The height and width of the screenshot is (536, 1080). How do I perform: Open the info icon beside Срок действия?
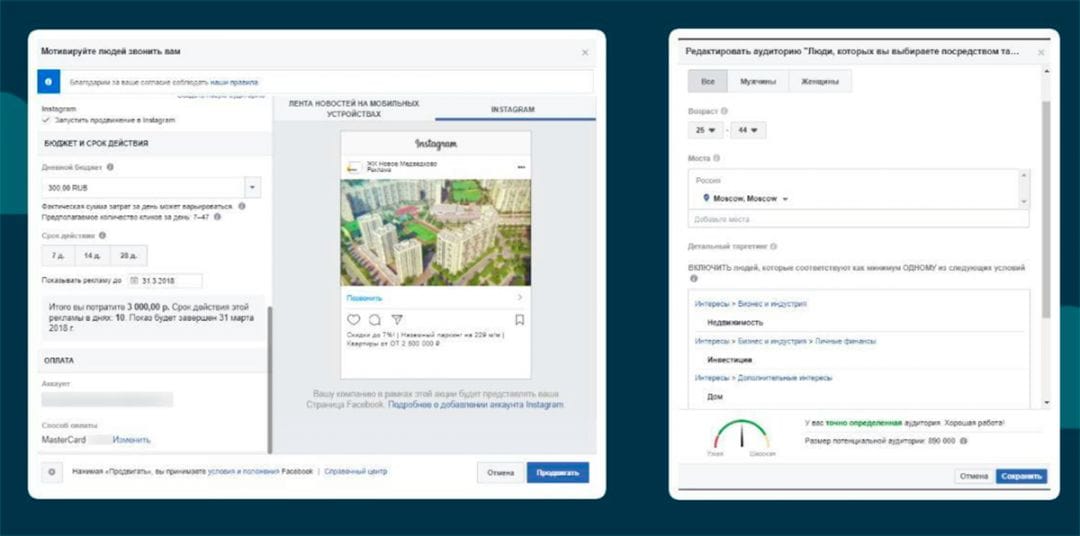coord(102,236)
